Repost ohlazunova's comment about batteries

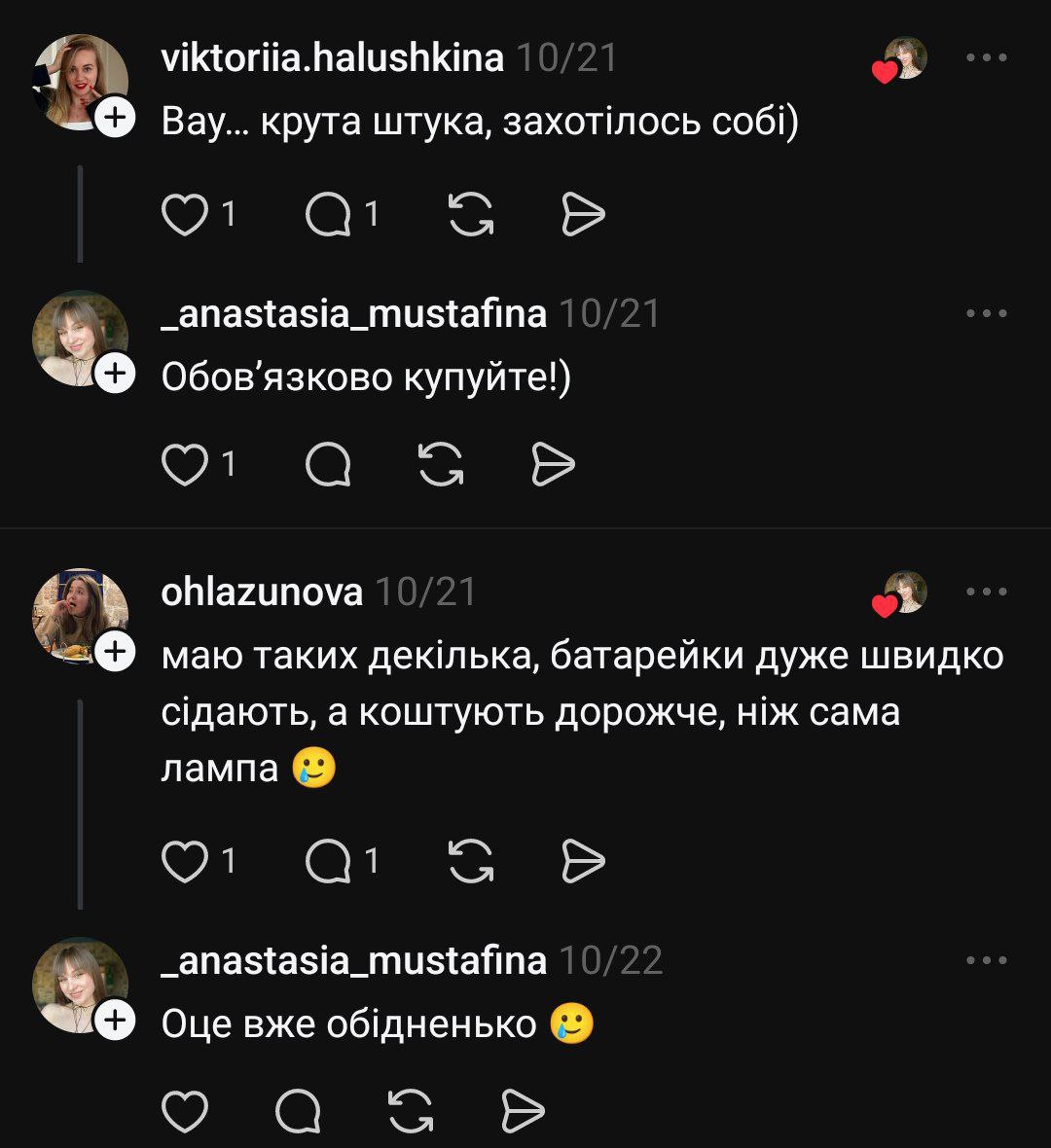tap(471, 861)
